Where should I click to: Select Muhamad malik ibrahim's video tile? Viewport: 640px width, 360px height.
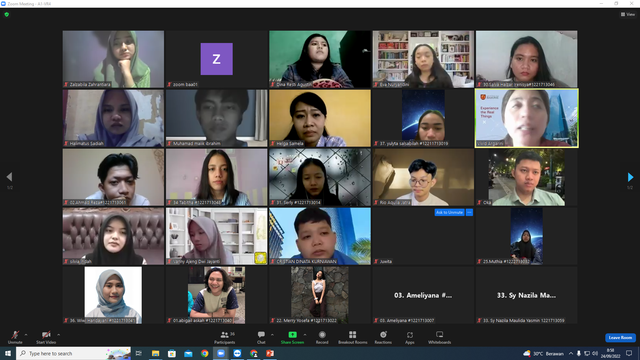217,118
